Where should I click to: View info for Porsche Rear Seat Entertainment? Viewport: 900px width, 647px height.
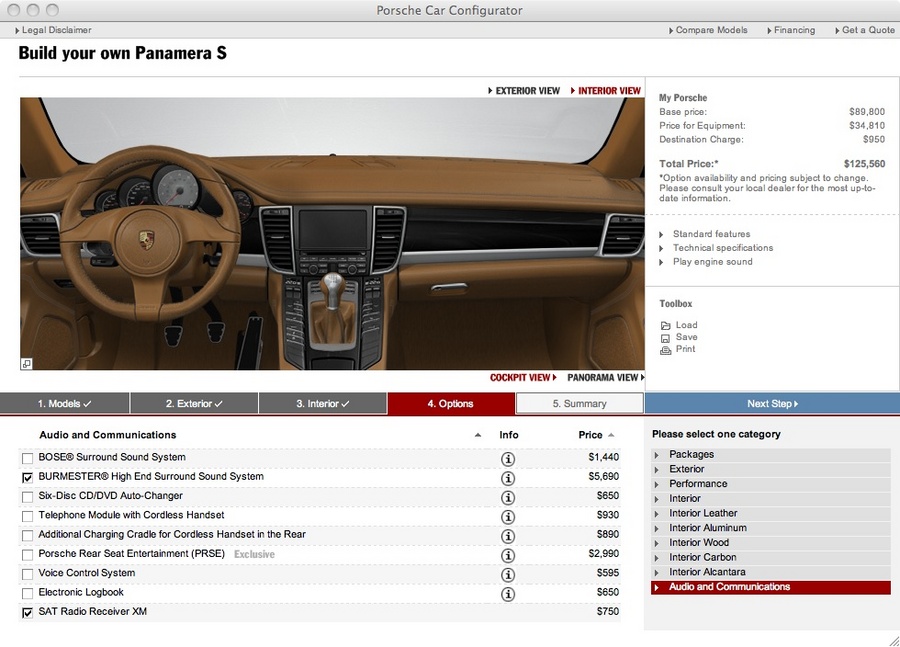coord(507,555)
